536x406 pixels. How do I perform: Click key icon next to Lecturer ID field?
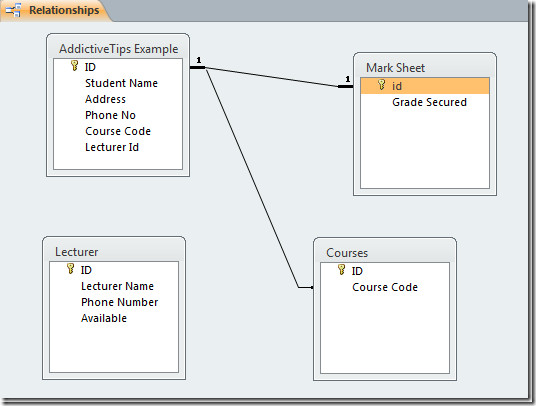(x=70, y=268)
